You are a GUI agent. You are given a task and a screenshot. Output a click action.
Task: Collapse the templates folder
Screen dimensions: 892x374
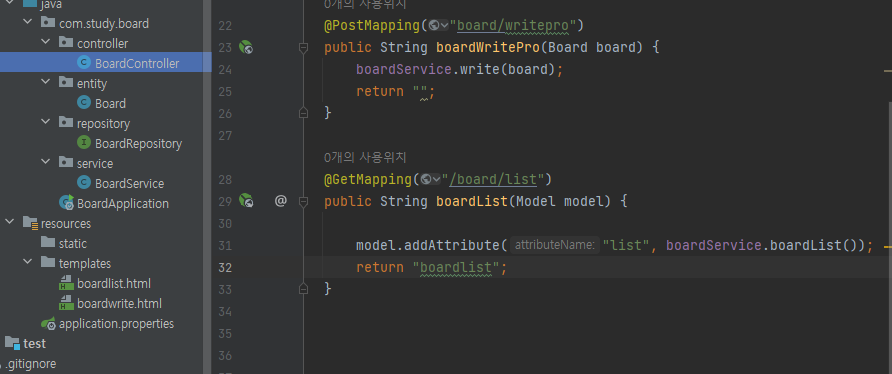point(27,262)
